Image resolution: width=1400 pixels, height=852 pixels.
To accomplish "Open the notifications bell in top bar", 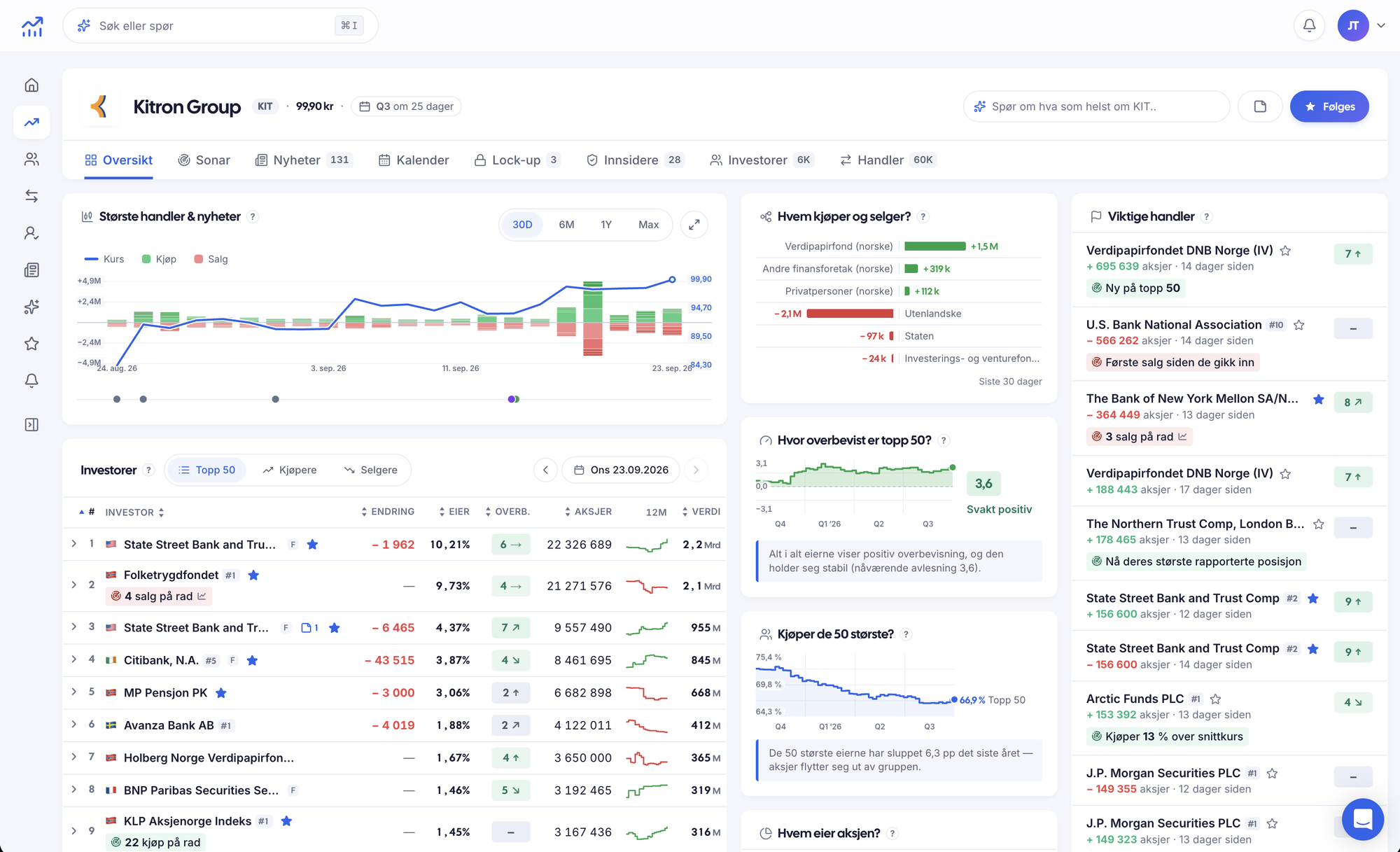I will [x=1309, y=26].
